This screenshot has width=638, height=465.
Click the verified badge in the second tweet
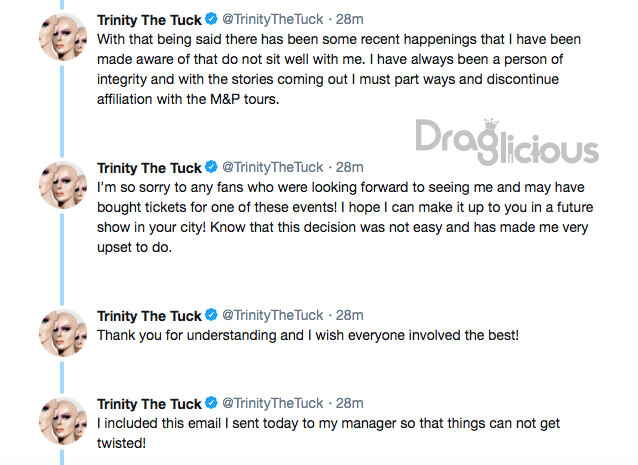(x=211, y=167)
